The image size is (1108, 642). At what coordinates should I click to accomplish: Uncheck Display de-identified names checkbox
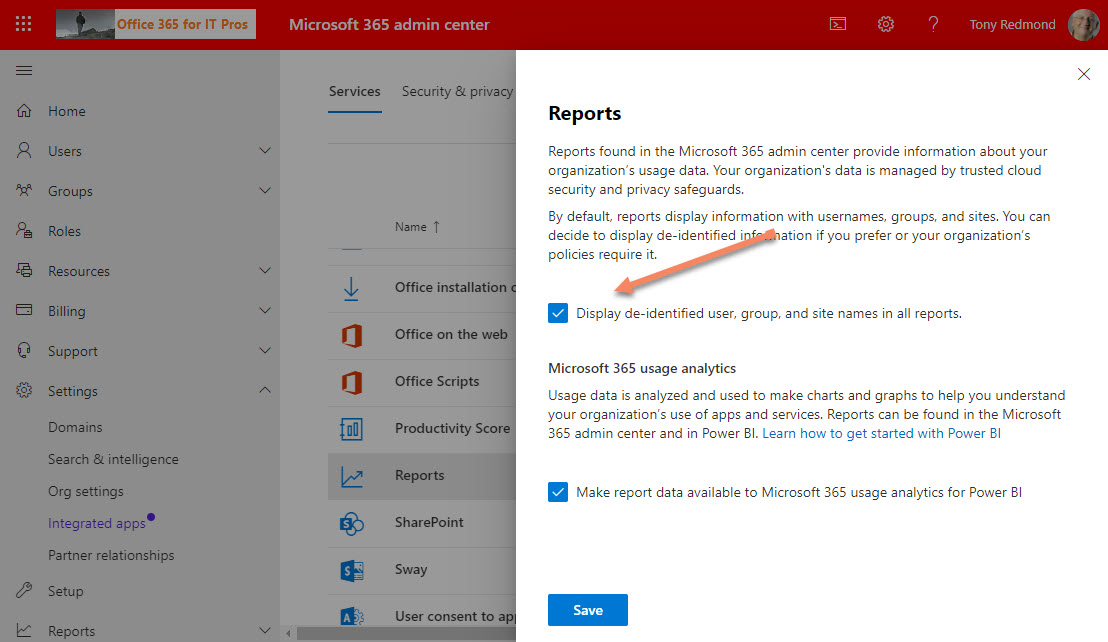click(x=558, y=313)
